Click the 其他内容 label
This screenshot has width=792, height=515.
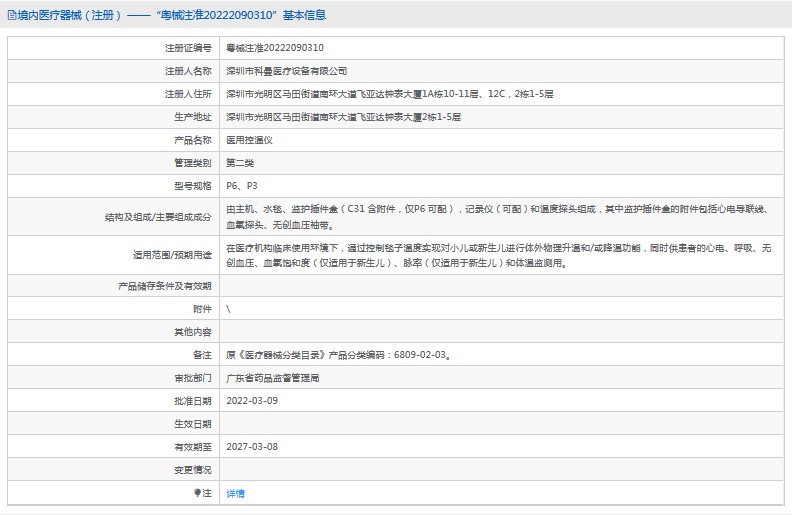[x=193, y=332]
